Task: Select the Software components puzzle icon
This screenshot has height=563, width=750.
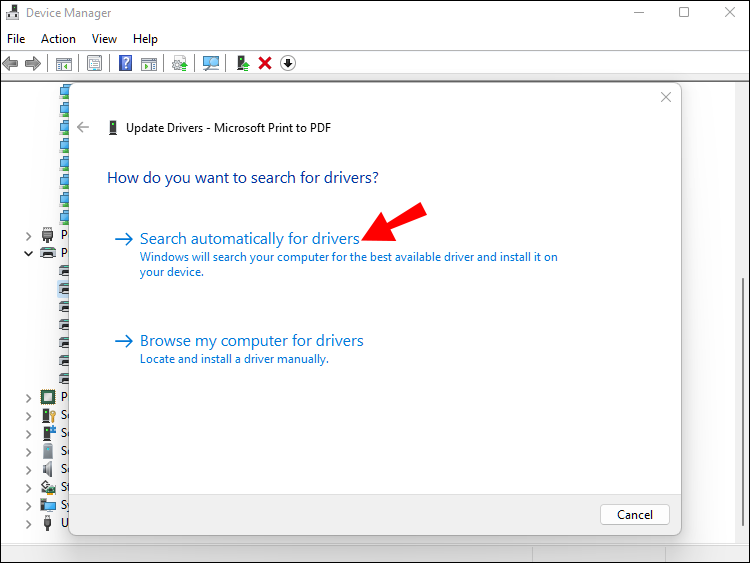Action: click(x=49, y=433)
